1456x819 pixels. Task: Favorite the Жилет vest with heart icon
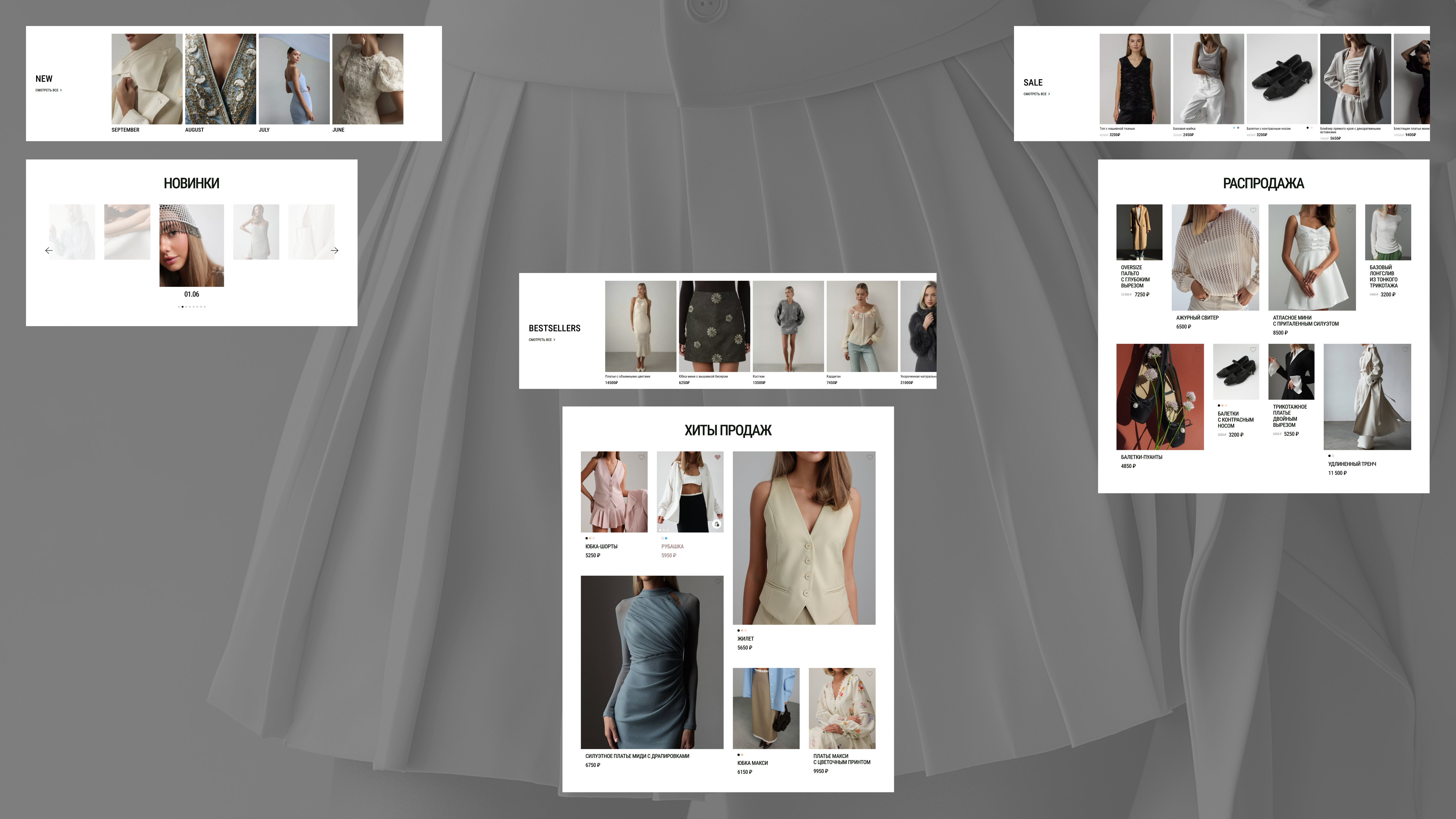coord(869,457)
